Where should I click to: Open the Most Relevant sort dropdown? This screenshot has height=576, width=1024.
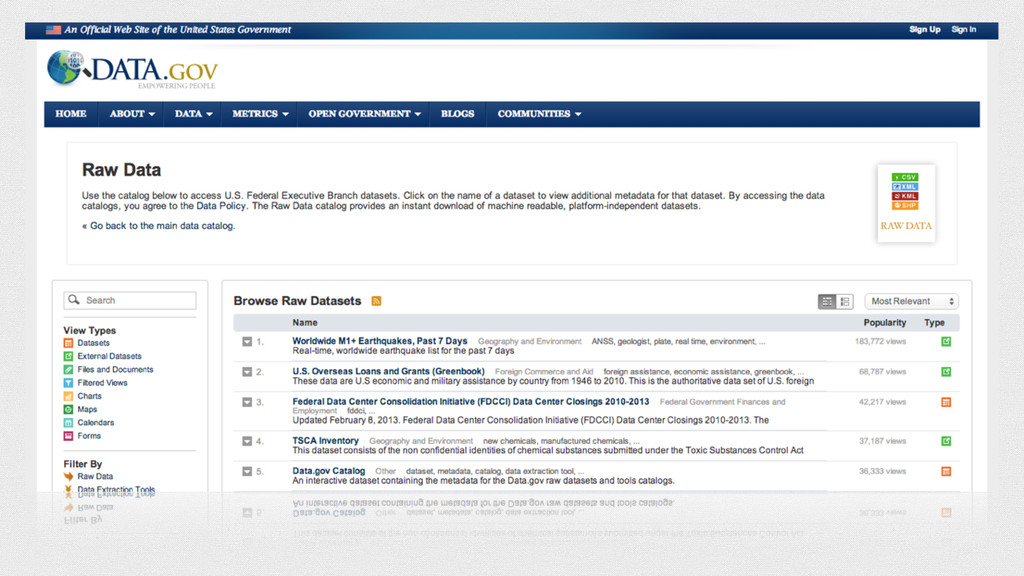912,301
